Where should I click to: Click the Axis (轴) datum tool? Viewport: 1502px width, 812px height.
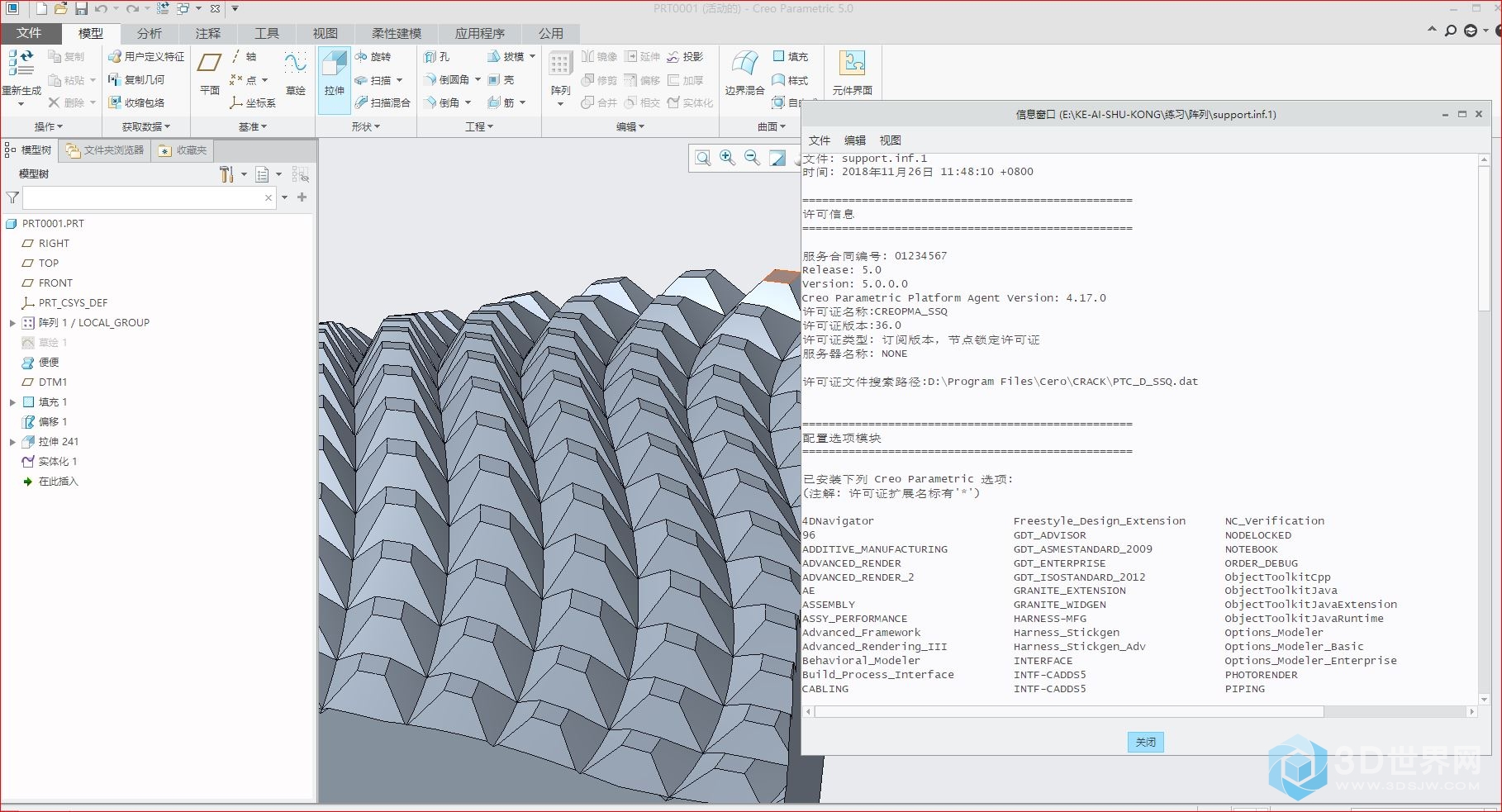(244, 56)
